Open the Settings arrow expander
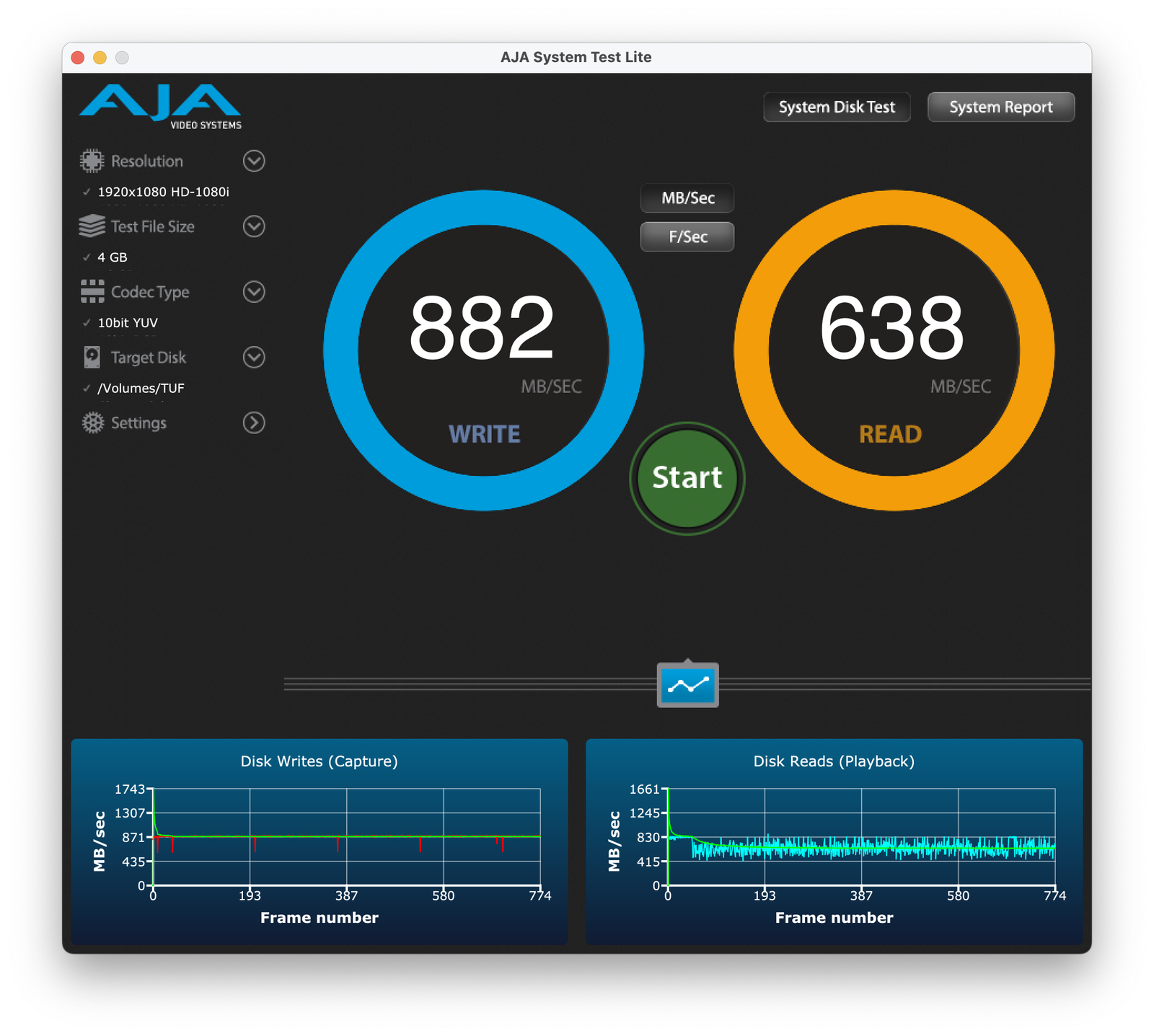Image resolution: width=1154 pixels, height=1036 pixels. click(254, 422)
